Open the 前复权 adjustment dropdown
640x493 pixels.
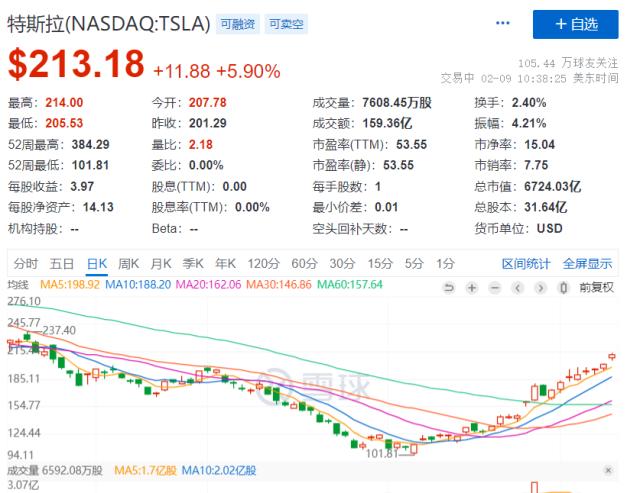(596, 288)
